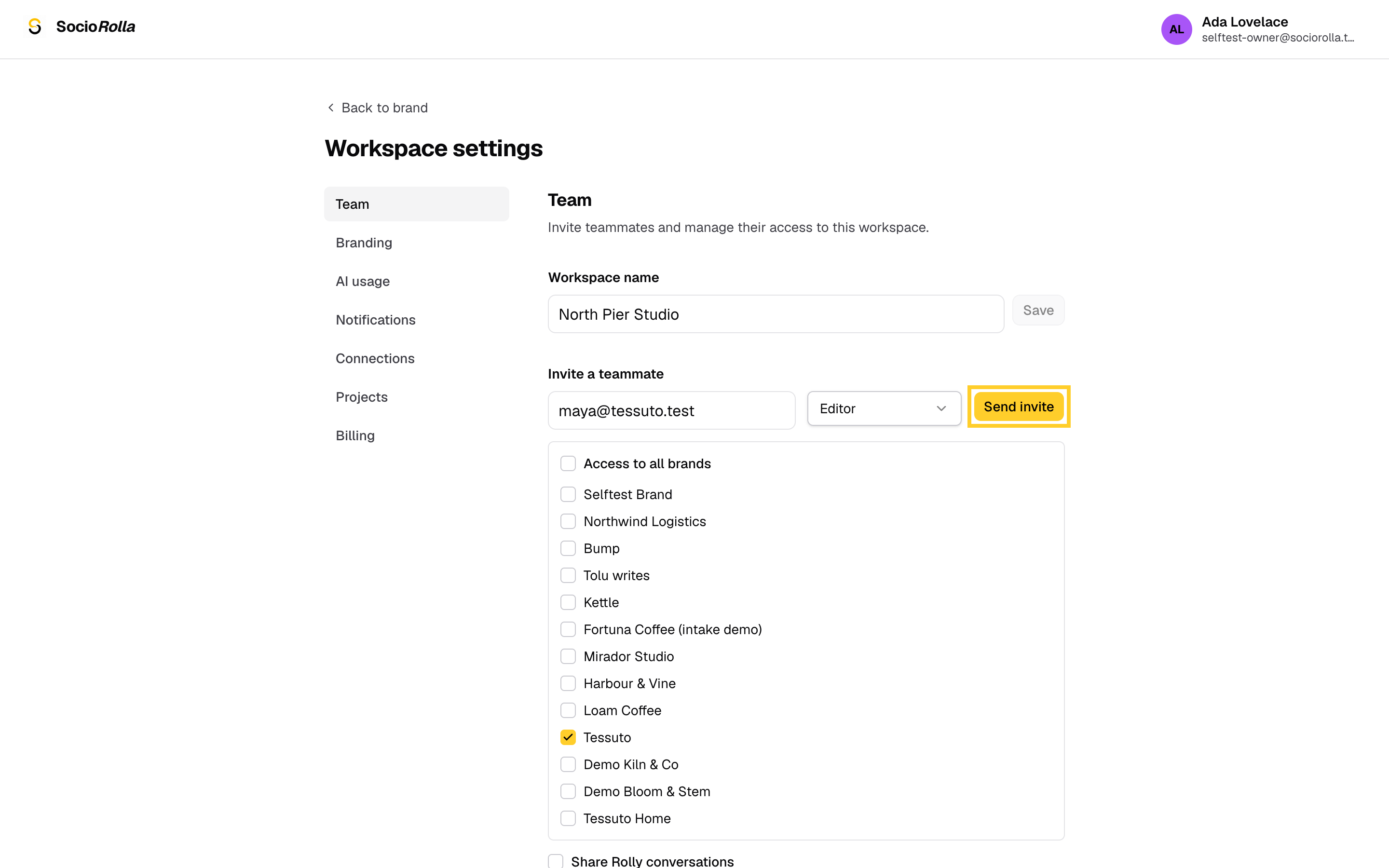
Task: Check the Harbour & Vine checkbox
Action: (568, 683)
